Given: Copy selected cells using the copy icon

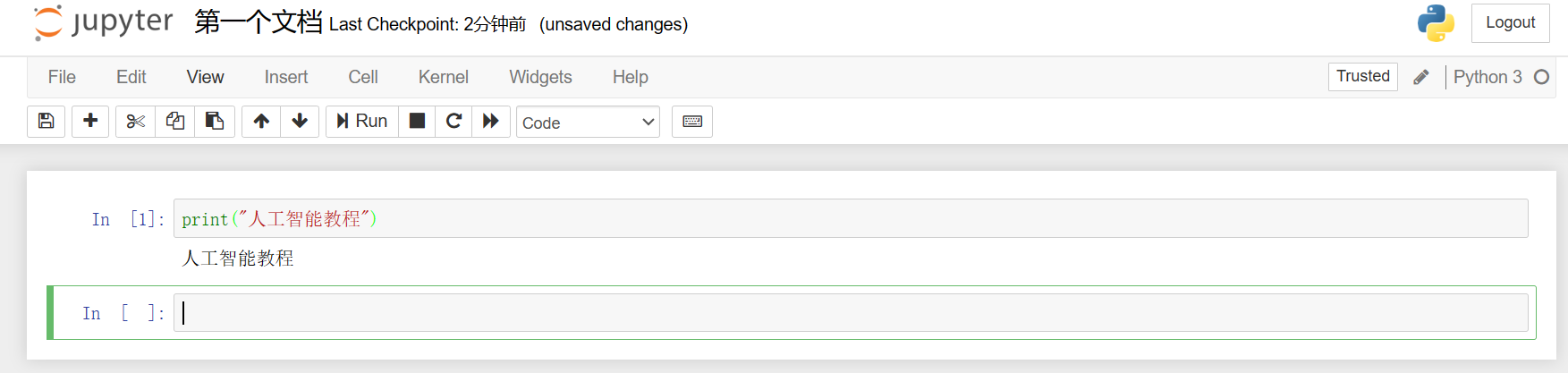Looking at the screenshot, I should 175,122.
